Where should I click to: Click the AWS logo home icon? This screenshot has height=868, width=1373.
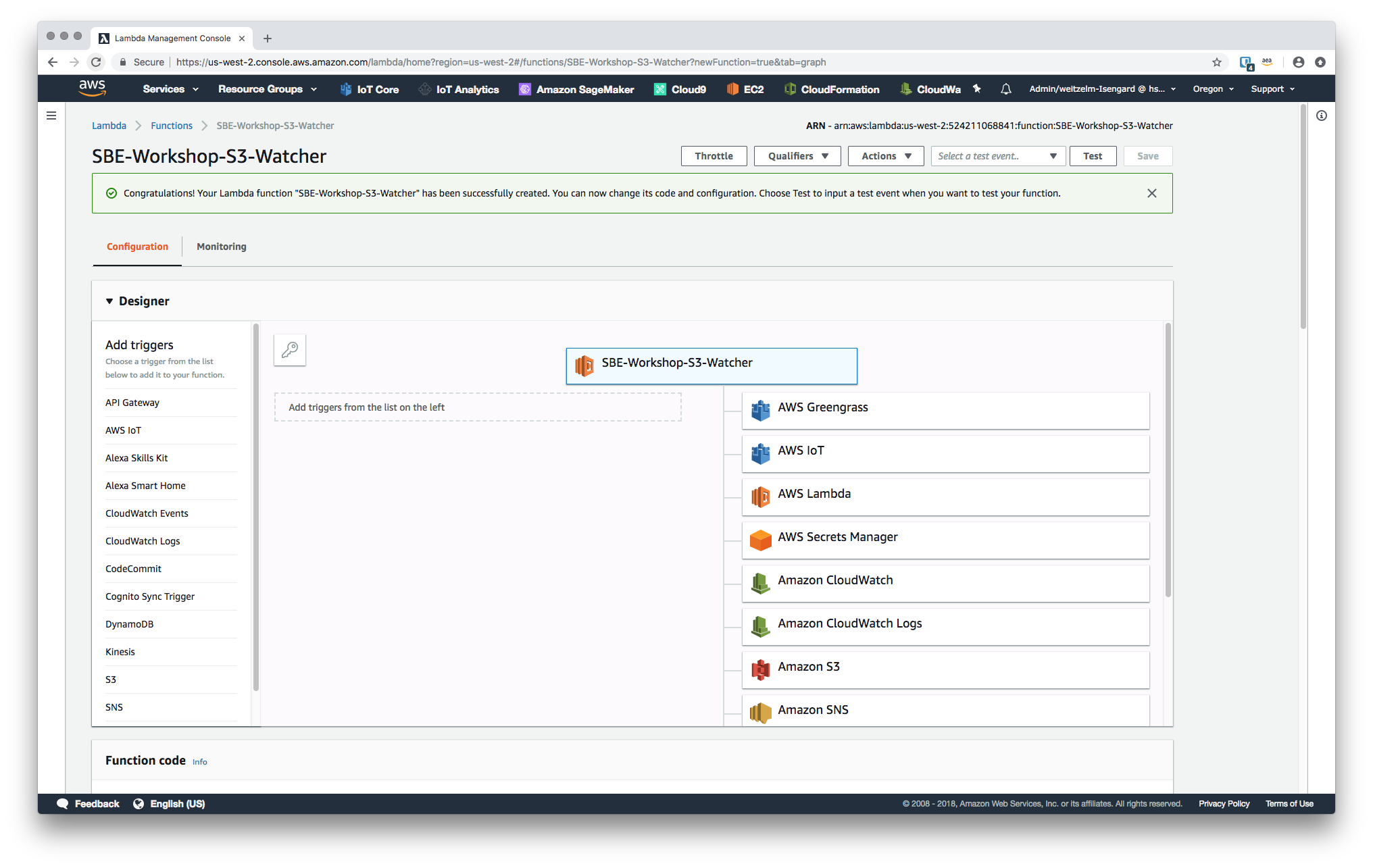pos(92,88)
